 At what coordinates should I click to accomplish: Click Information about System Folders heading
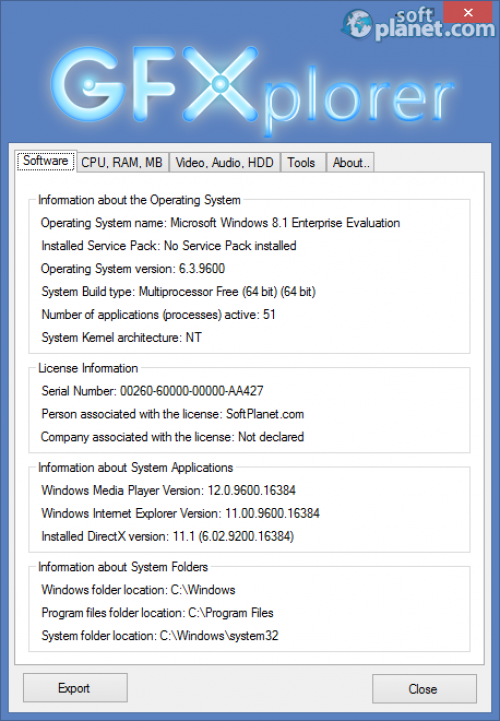[x=123, y=567]
